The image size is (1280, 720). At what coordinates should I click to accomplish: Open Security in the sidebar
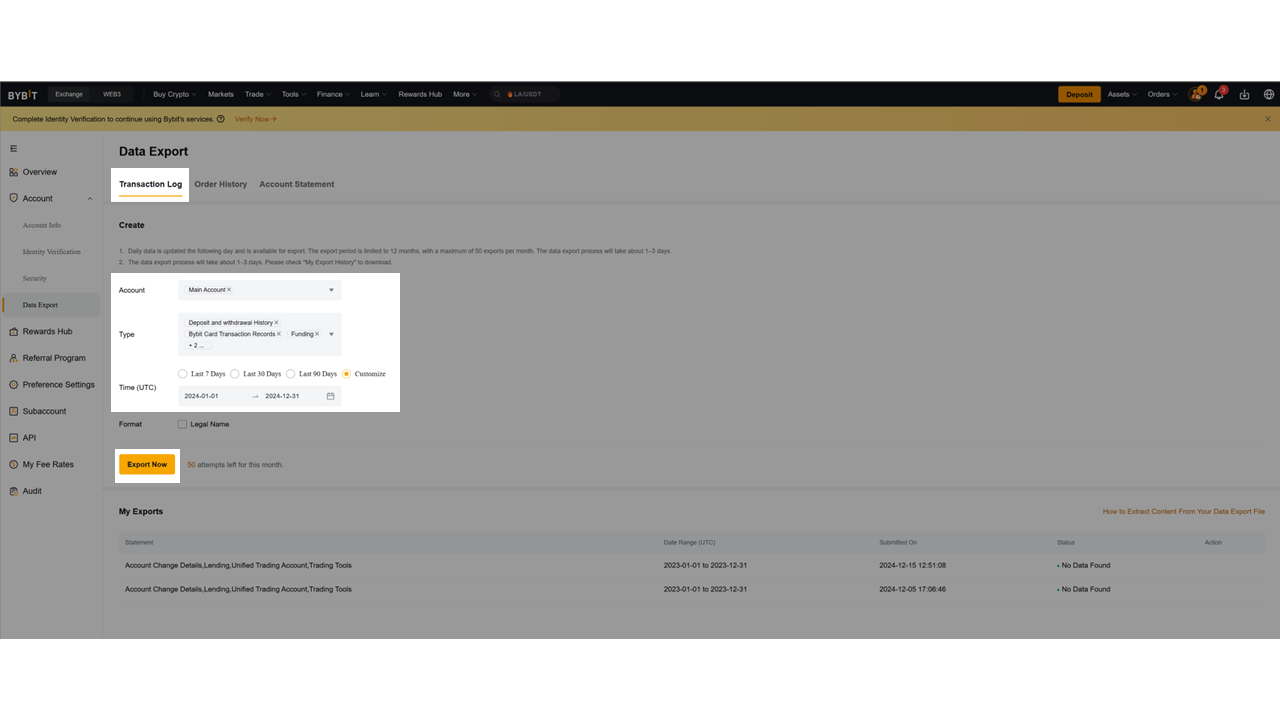coord(35,278)
